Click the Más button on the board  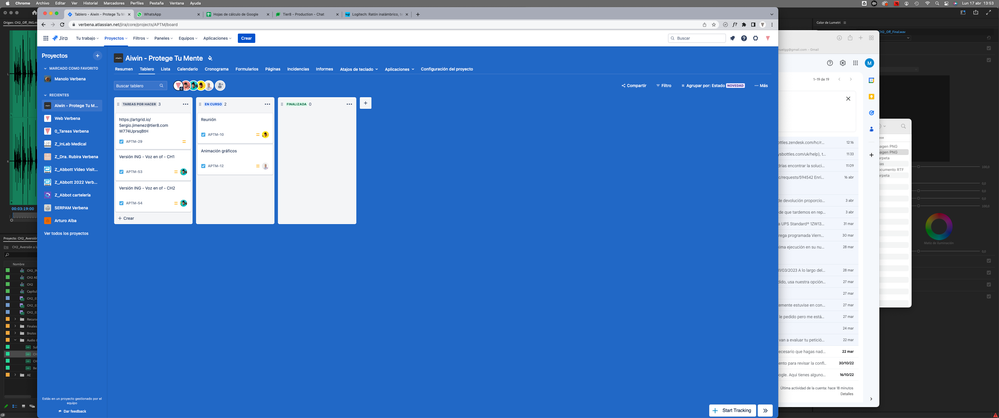pyautogui.click(x=761, y=85)
